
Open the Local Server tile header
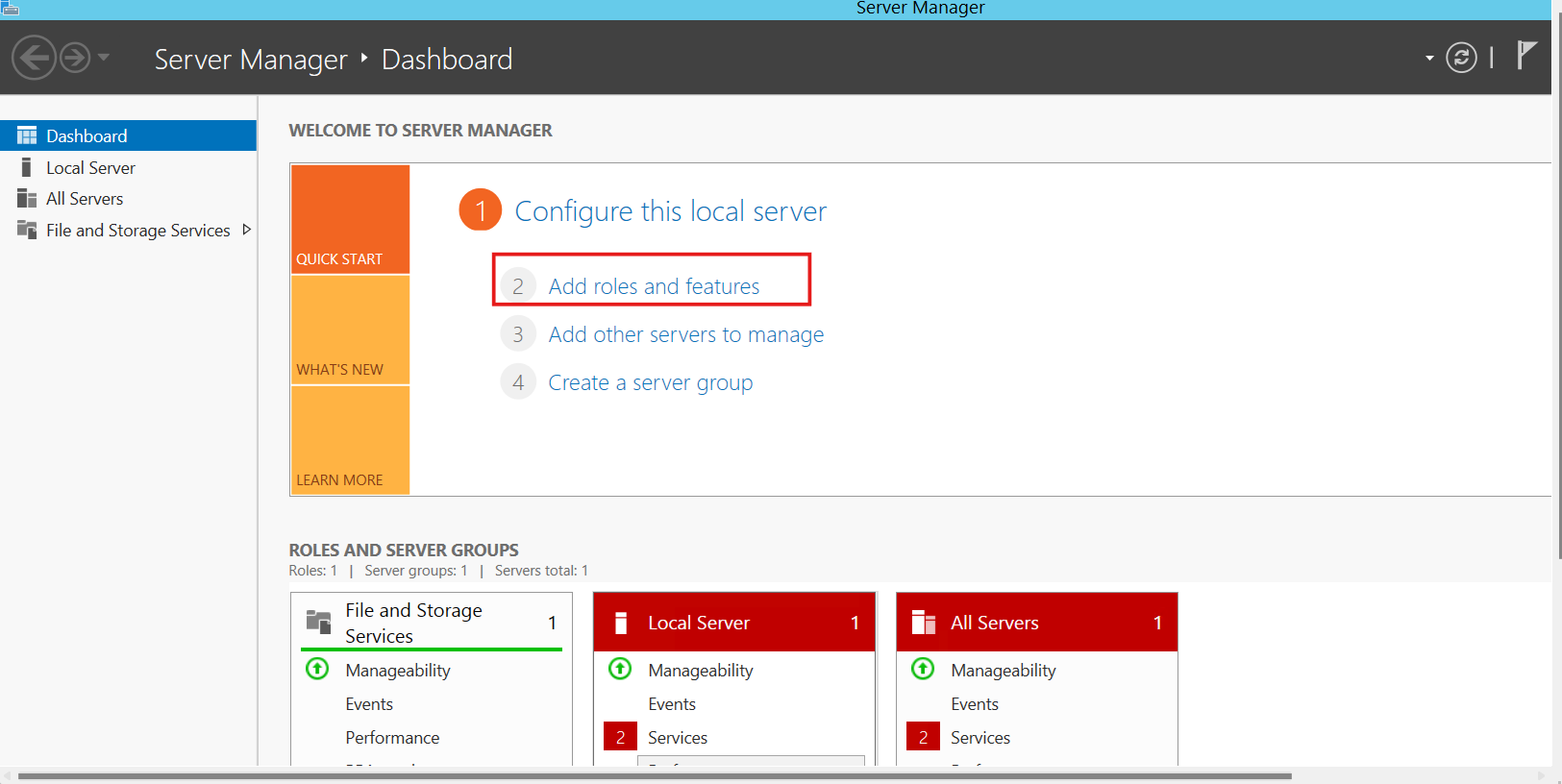[734, 623]
